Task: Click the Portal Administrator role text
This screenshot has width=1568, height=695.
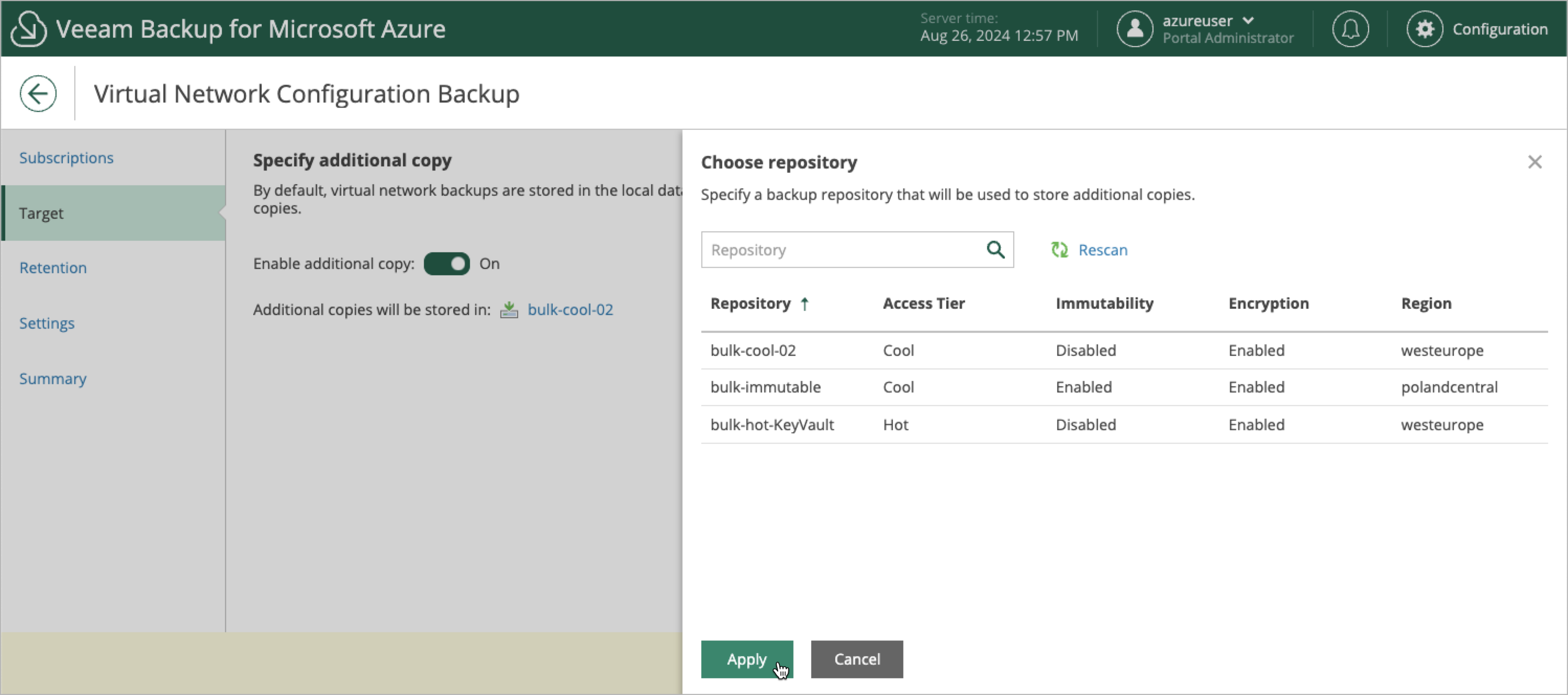Action: (x=1227, y=38)
